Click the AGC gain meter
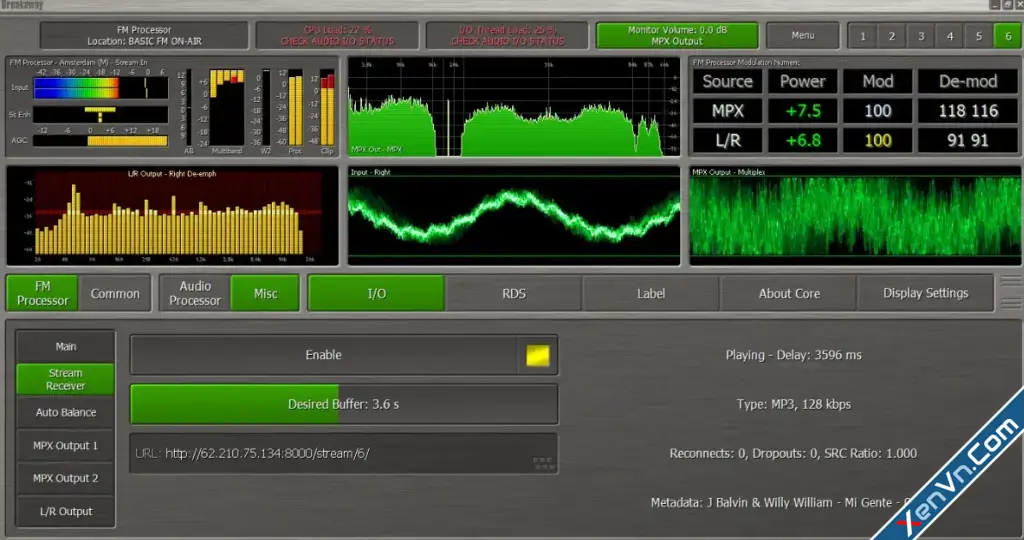The image size is (1024, 540). click(101, 140)
